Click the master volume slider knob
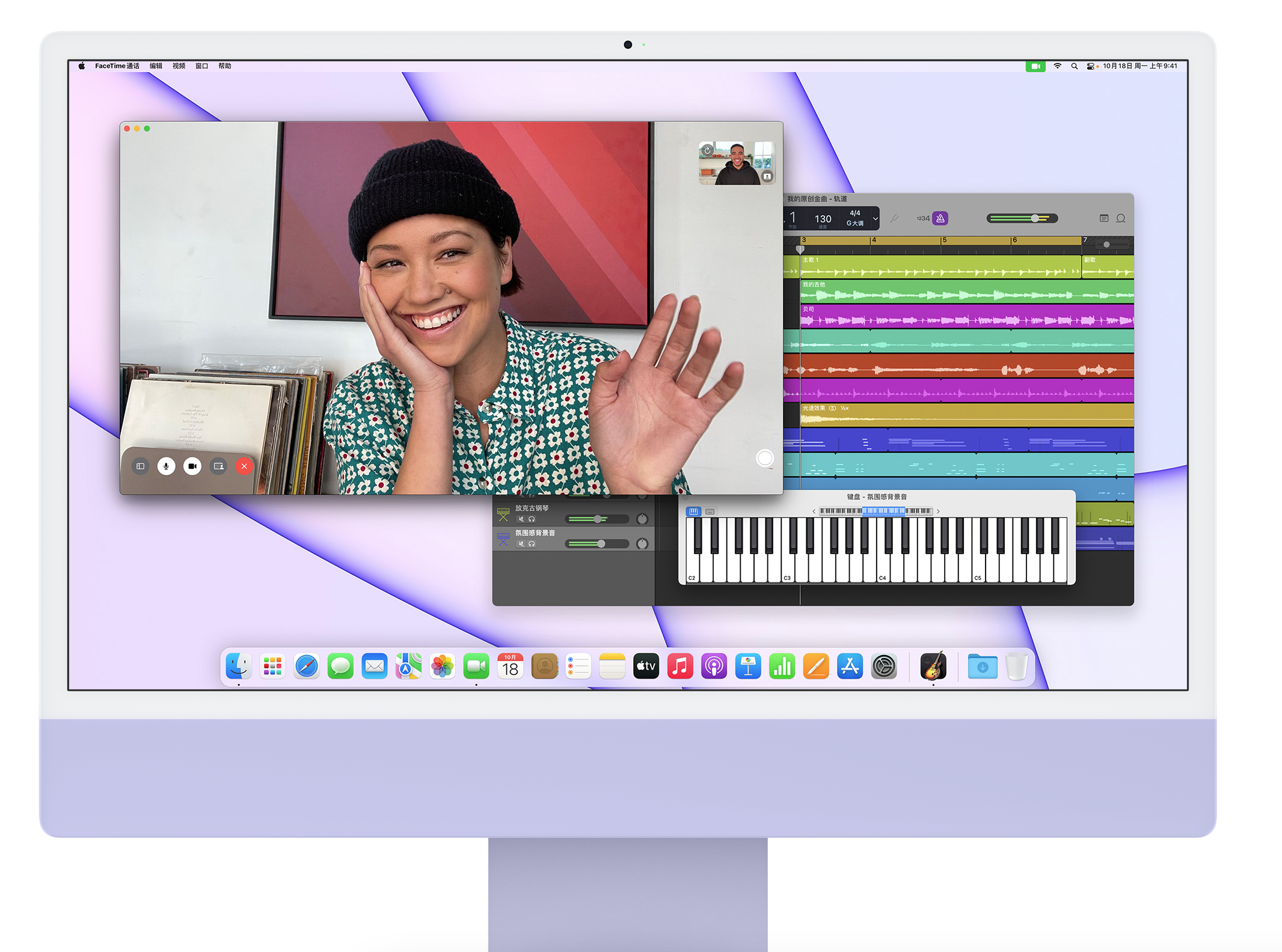1282x952 pixels. [1035, 219]
